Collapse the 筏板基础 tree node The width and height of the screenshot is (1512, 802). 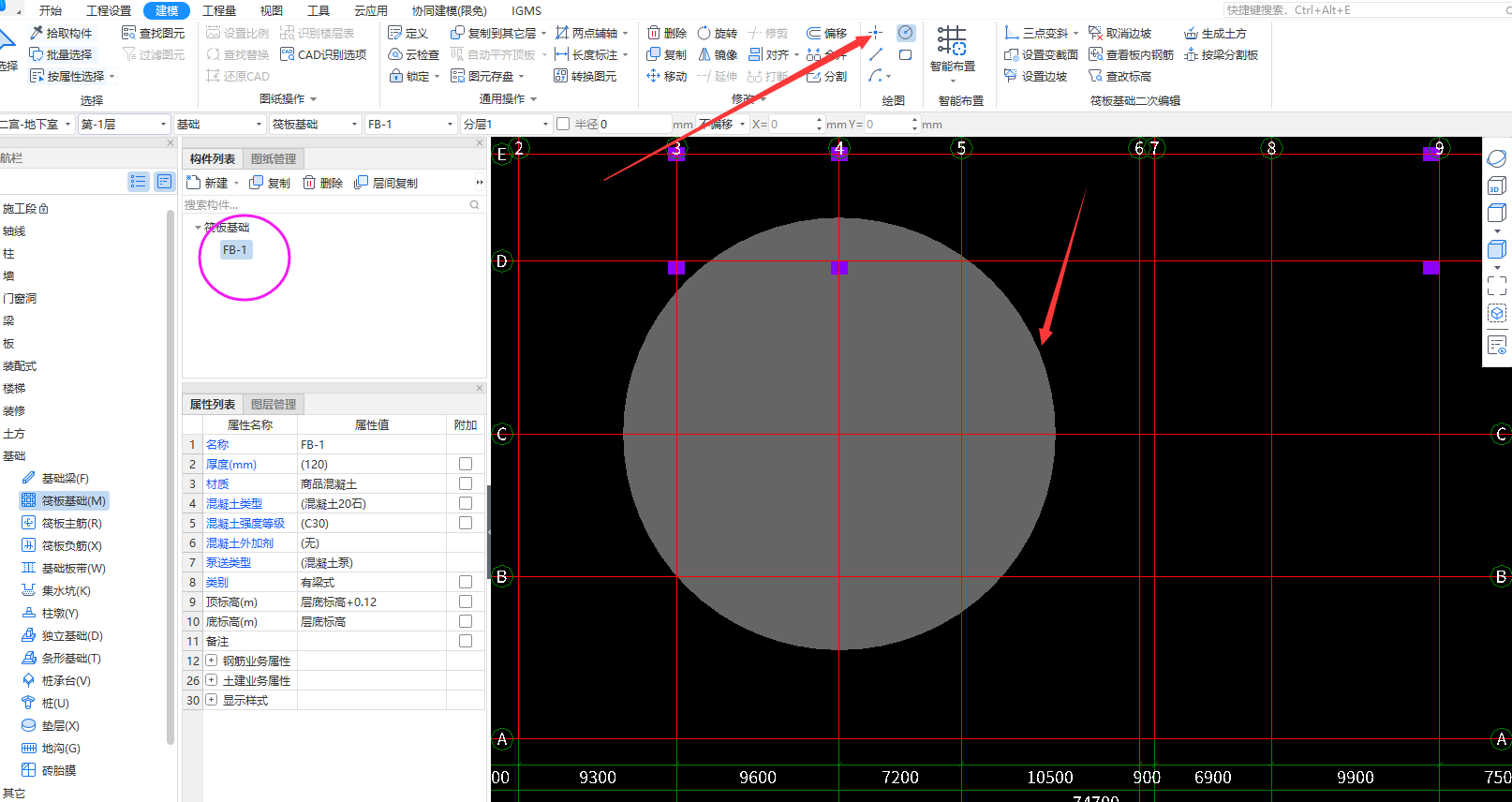pyautogui.click(x=198, y=228)
